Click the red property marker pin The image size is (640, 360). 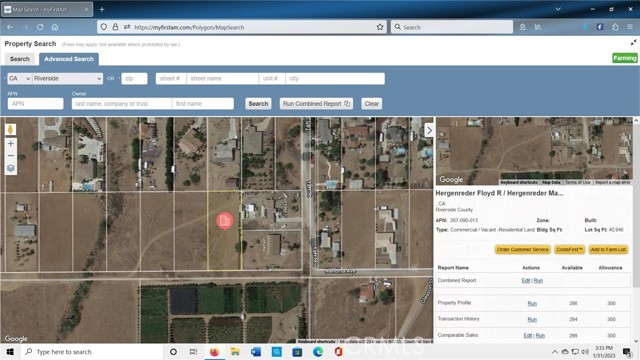coord(224,221)
